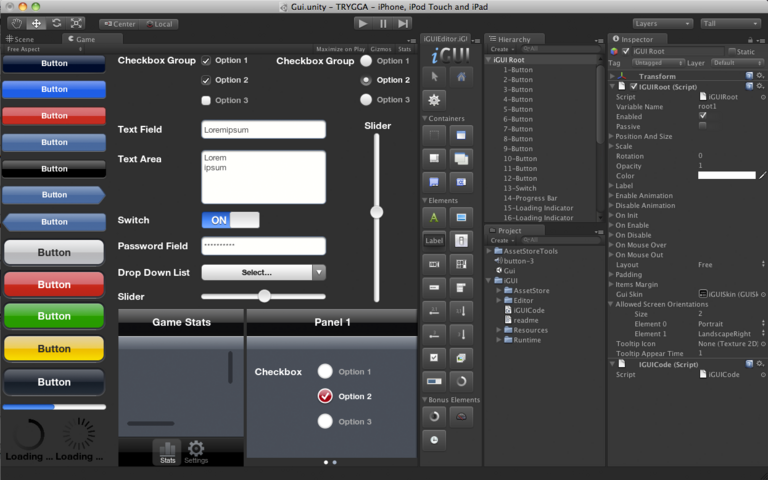Viewport: 768px width, 480px height.
Task: Select the hand tool in Unity toolbar
Action: pos(15,23)
